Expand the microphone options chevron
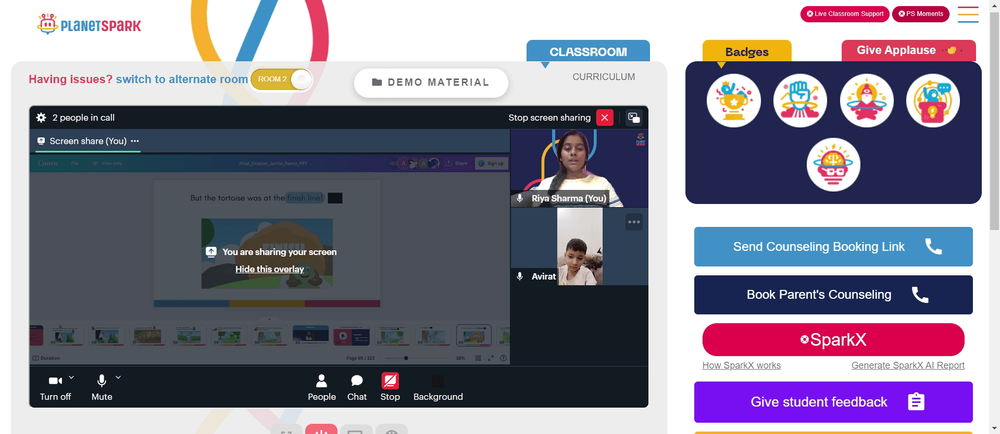Viewport: 1000px width, 434px height. [x=118, y=377]
